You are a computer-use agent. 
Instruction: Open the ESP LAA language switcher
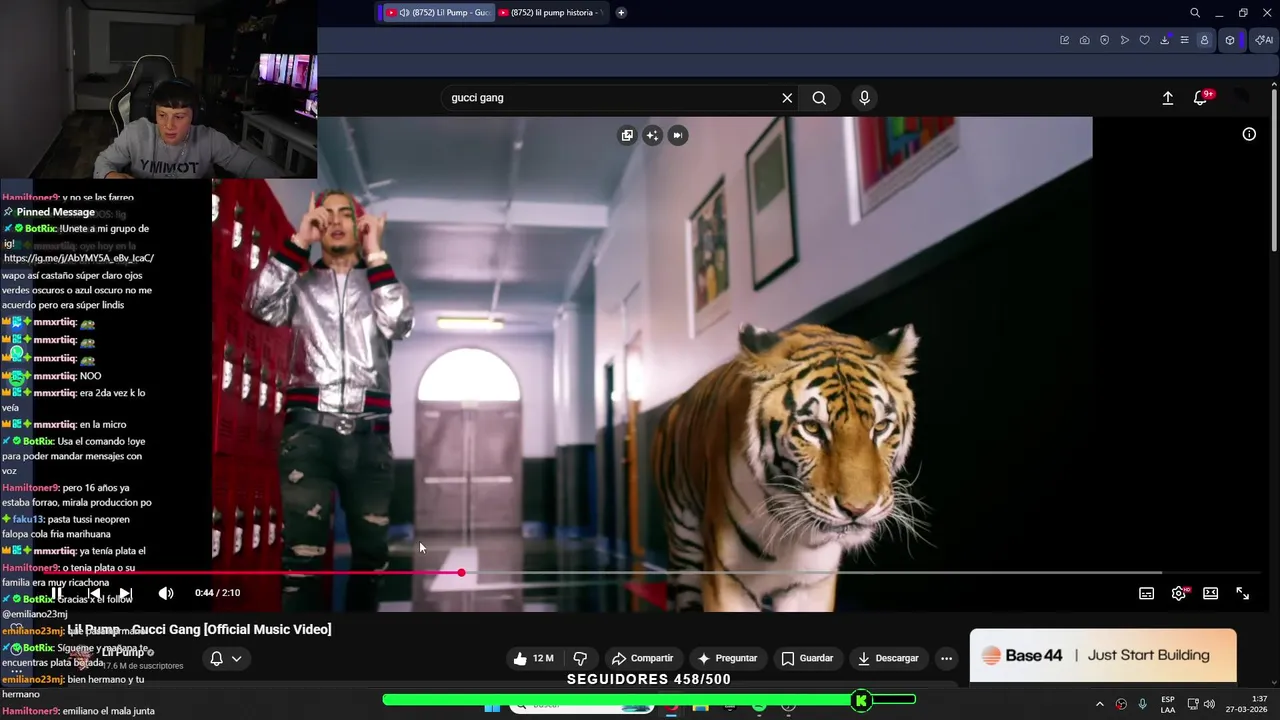click(x=1168, y=704)
